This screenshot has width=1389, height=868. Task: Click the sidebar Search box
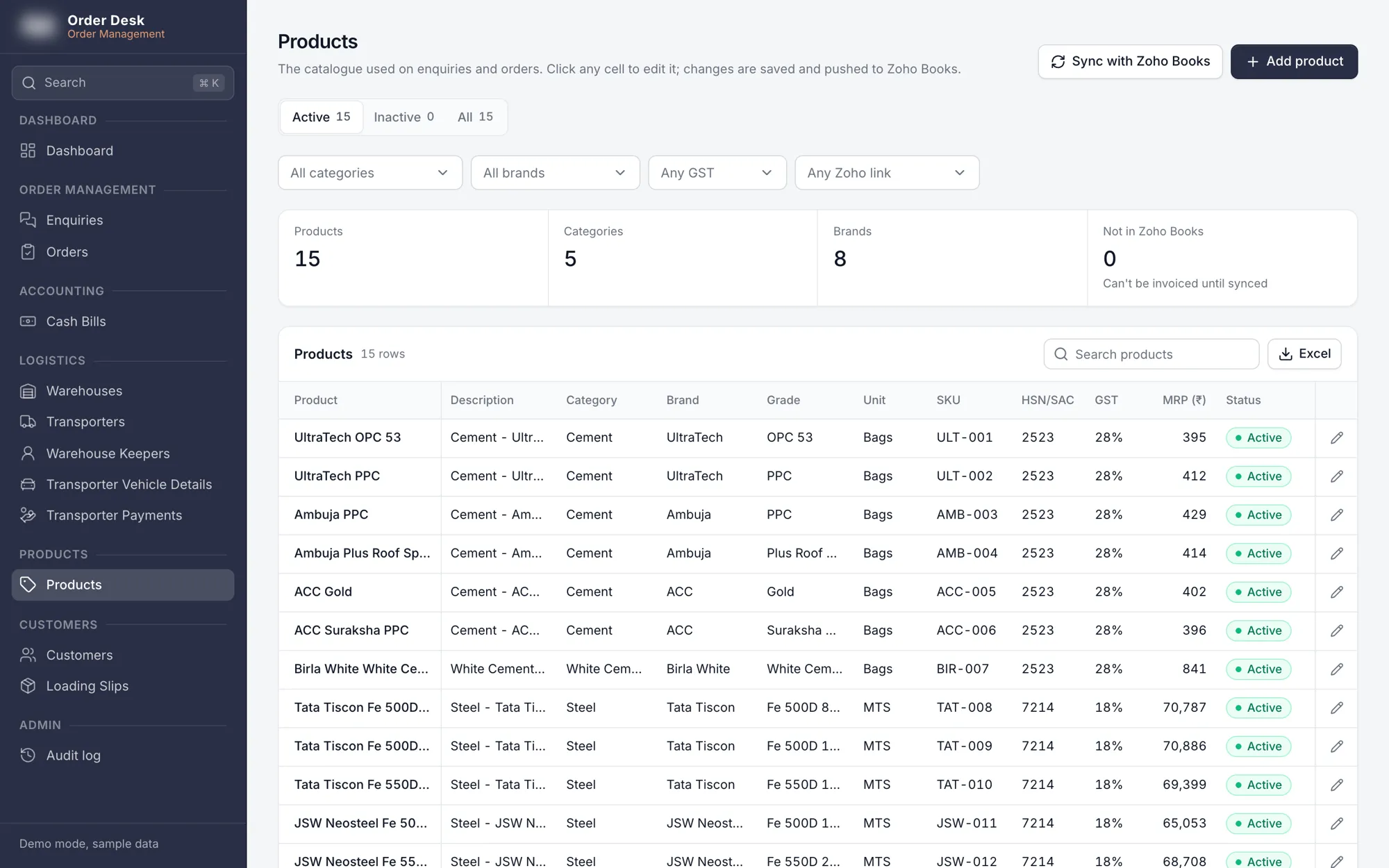[x=123, y=83]
